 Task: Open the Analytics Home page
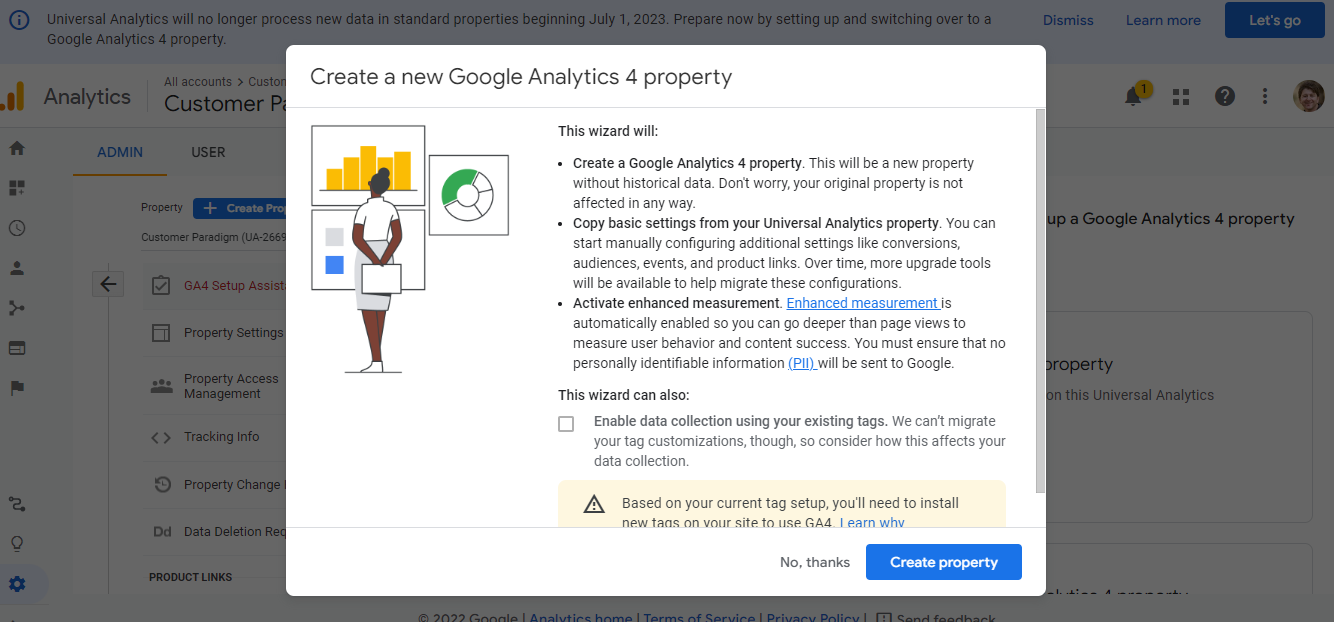pyautogui.click(x=16, y=147)
